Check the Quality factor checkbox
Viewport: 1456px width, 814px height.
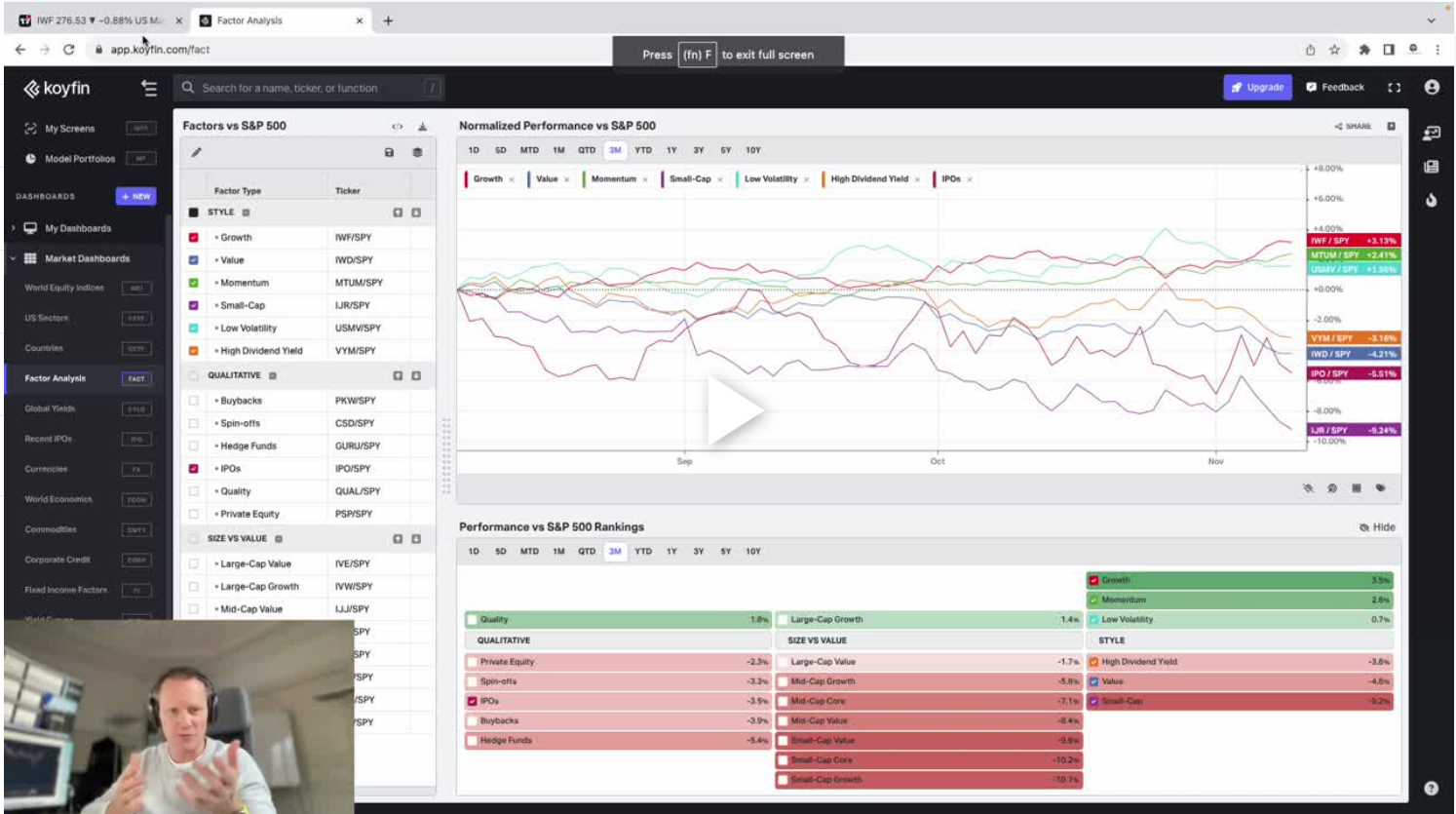pyautogui.click(x=193, y=491)
